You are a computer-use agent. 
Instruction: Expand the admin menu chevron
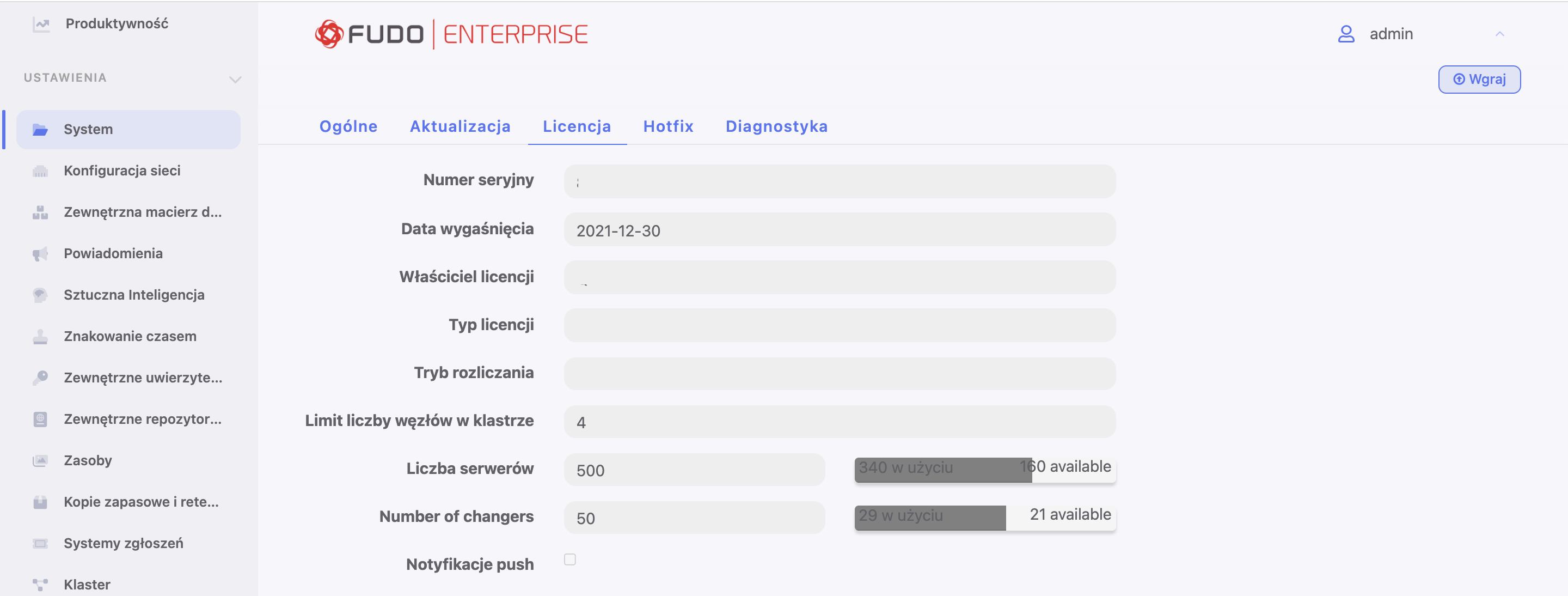click(1499, 34)
